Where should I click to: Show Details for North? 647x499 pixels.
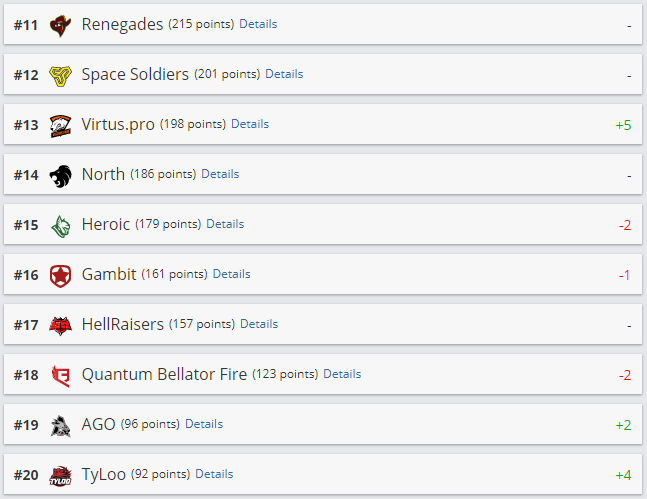[220, 174]
